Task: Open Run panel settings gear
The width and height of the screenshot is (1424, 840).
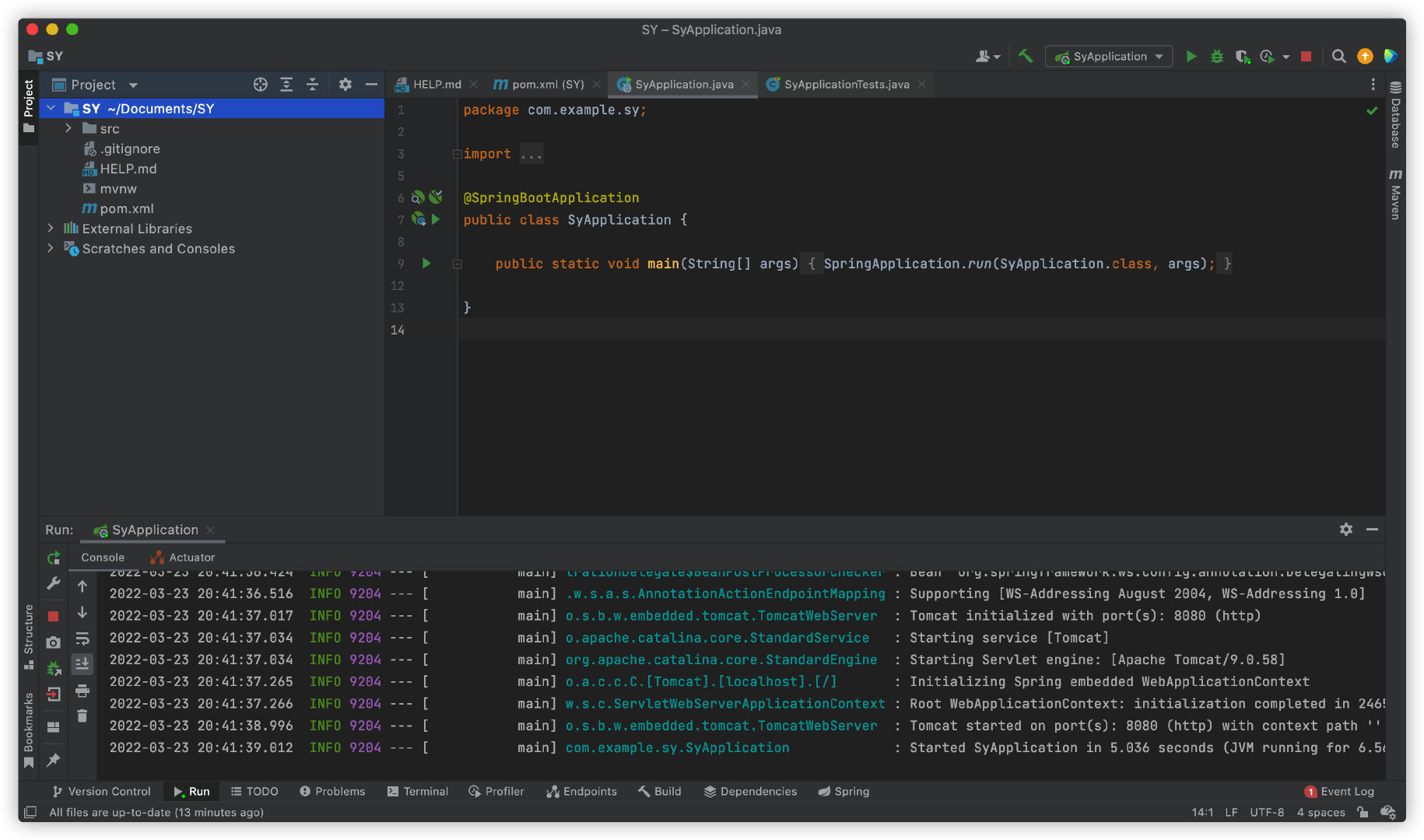Action: [1346, 529]
